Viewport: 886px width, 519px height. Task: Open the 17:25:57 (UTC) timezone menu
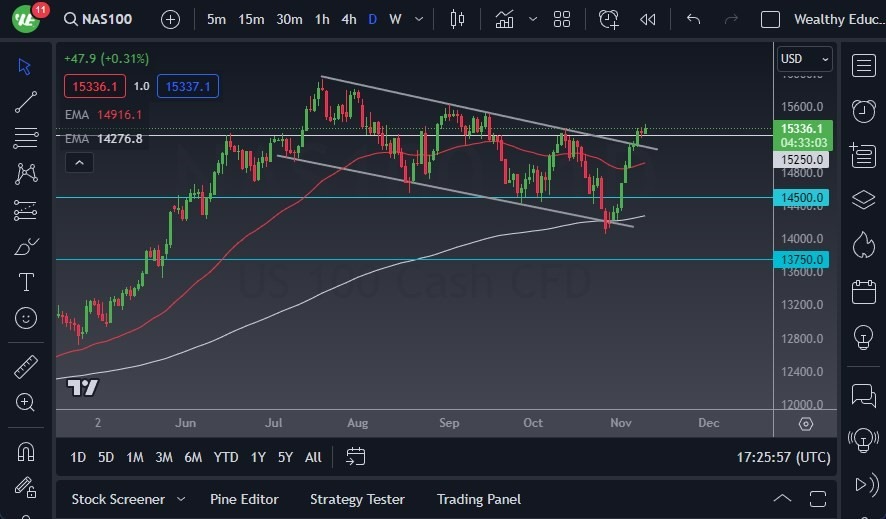(x=783, y=457)
